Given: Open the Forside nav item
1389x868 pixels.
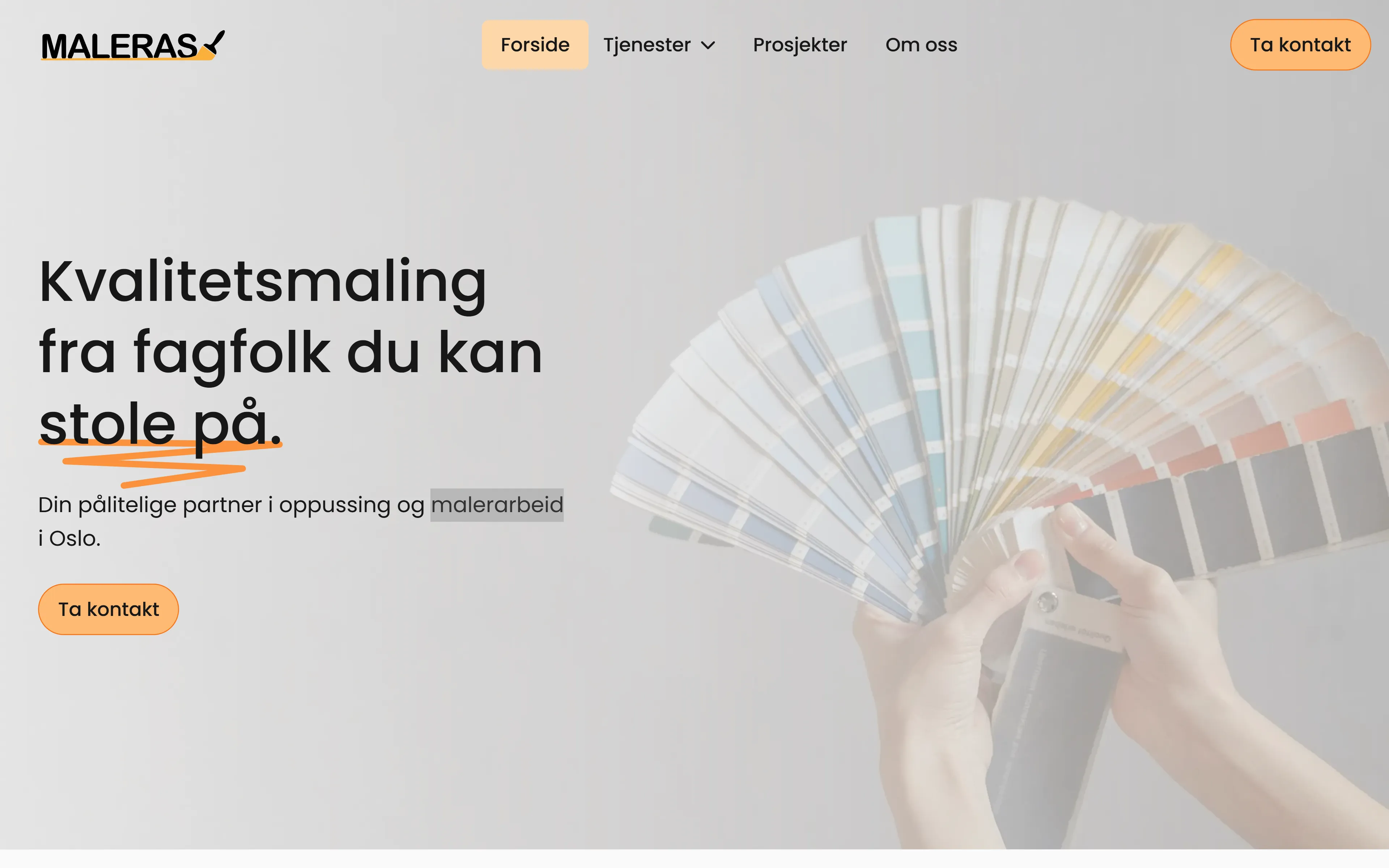Looking at the screenshot, I should pyautogui.click(x=535, y=45).
